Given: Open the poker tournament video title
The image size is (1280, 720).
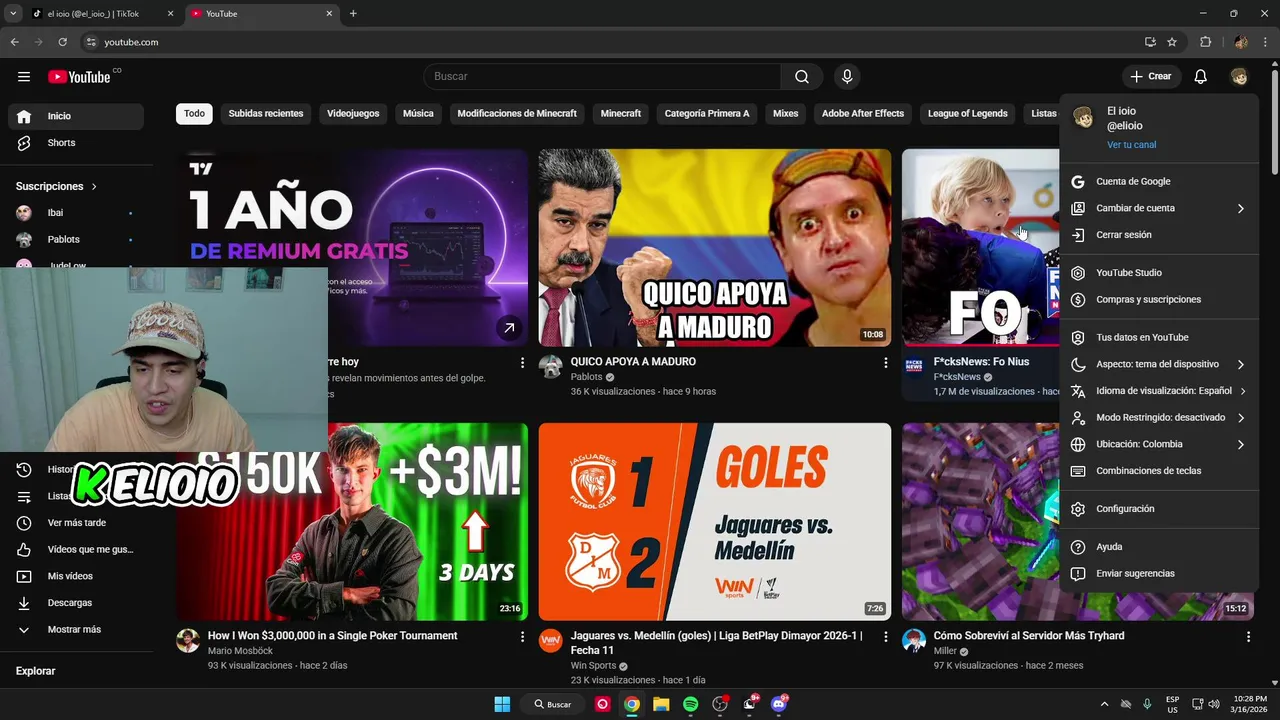Looking at the screenshot, I should point(332,636).
